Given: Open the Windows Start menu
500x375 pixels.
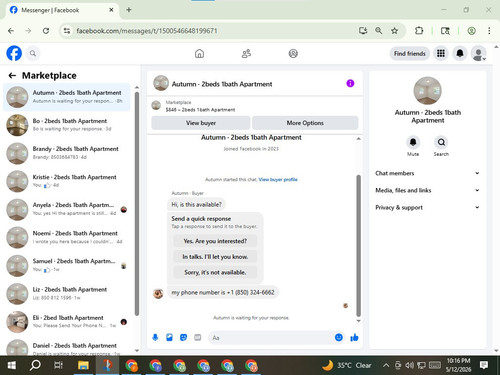Looking at the screenshot, I should pos(12,365).
